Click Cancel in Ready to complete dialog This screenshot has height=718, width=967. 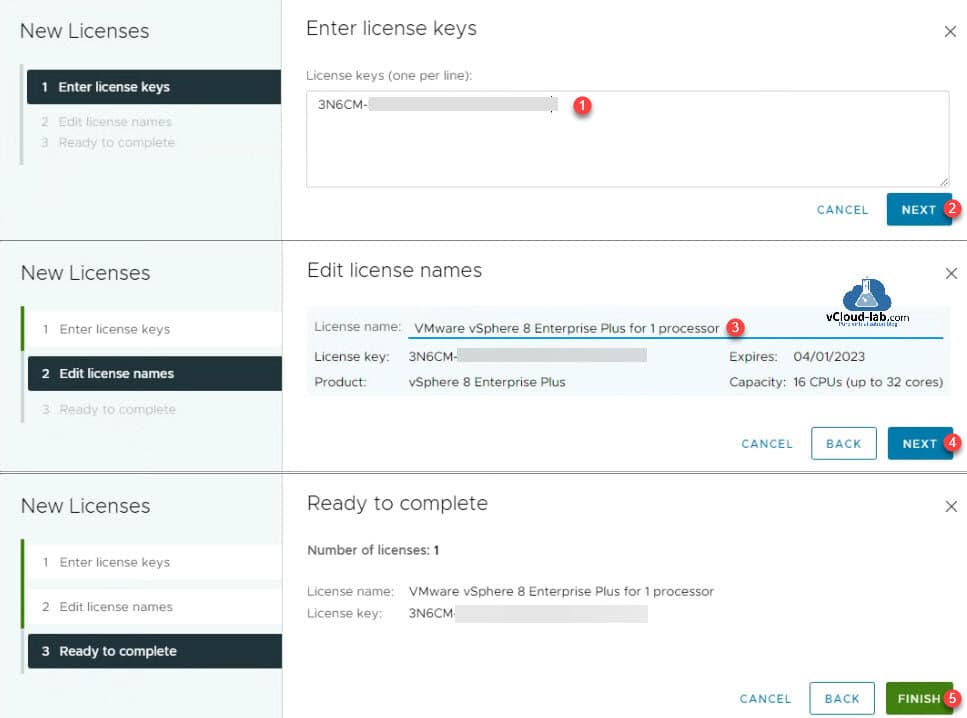point(765,699)
